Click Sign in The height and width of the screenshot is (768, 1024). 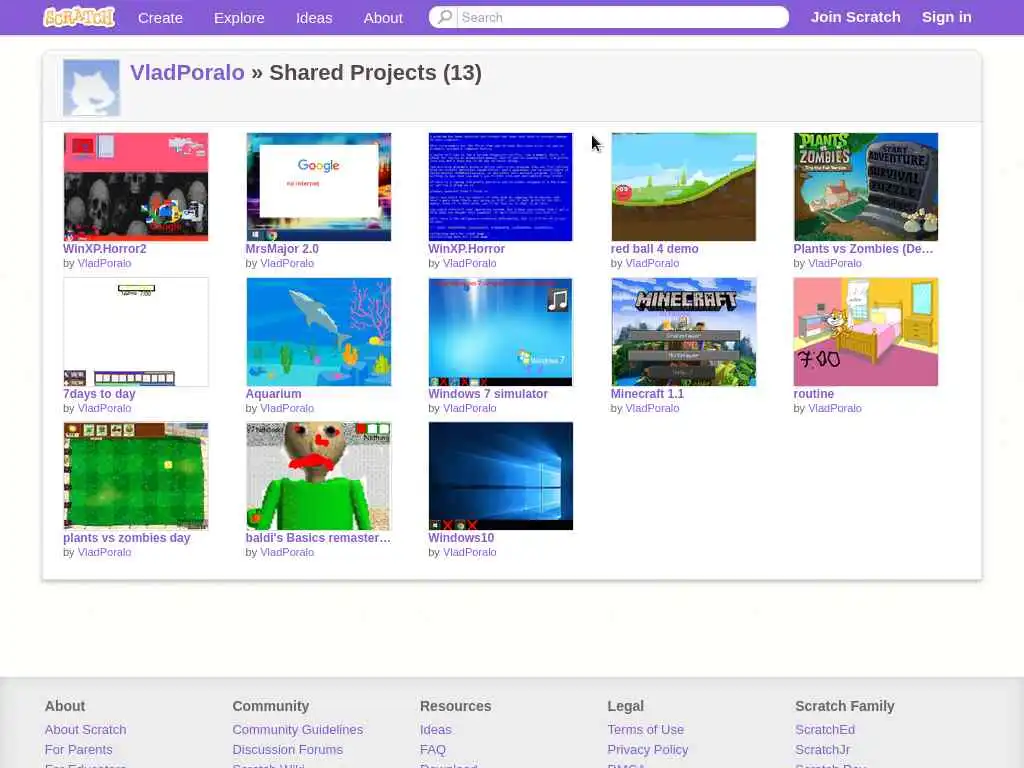(946, 17)
